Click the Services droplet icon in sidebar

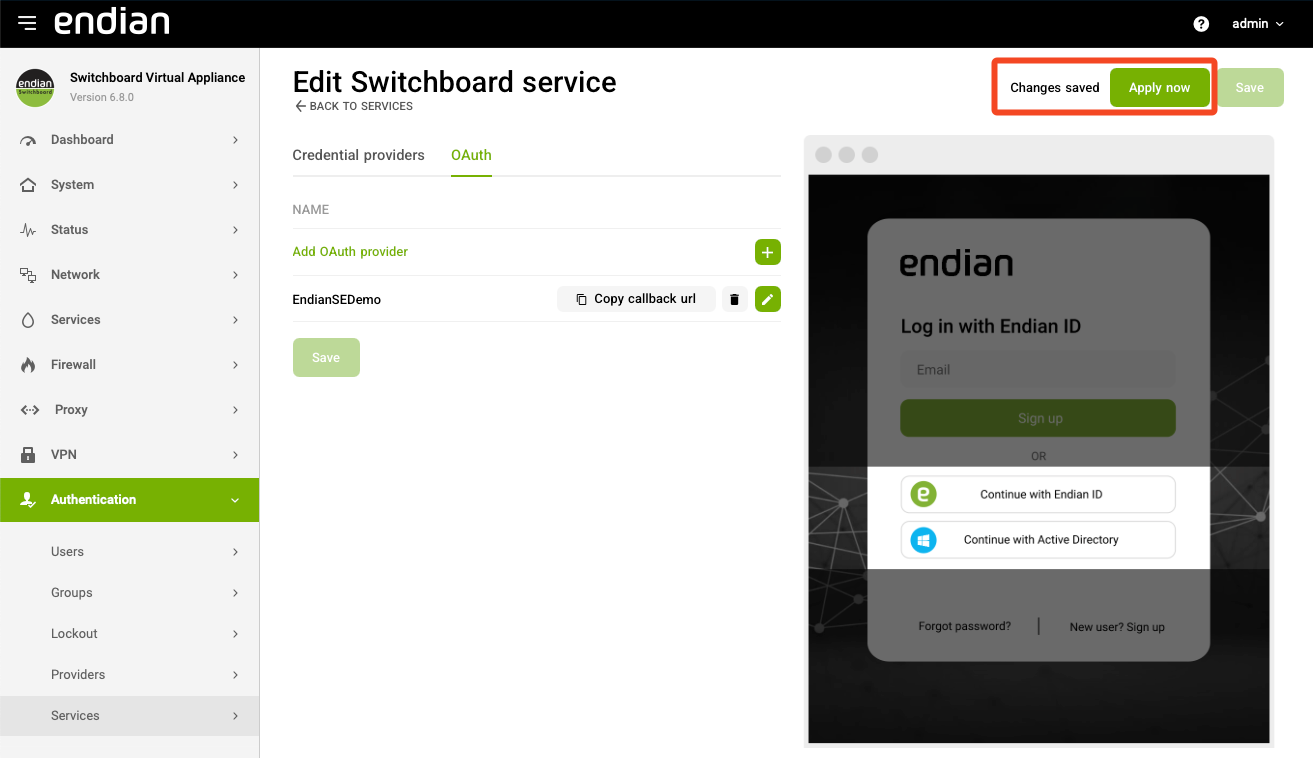pyautogui.click(x=28, y=320)
